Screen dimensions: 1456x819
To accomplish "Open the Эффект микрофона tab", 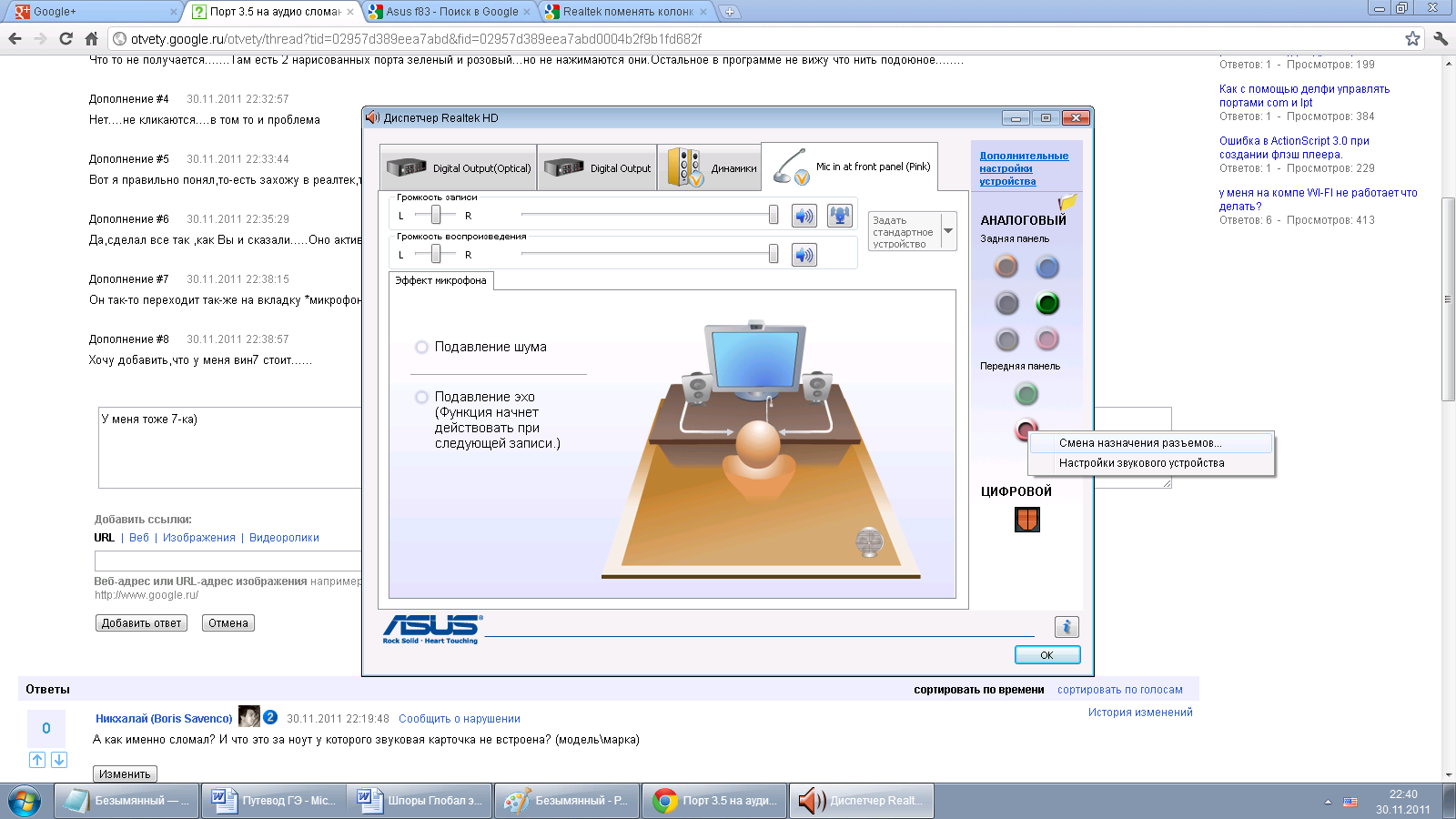I will pyautogui.click(x=441, y=280).
